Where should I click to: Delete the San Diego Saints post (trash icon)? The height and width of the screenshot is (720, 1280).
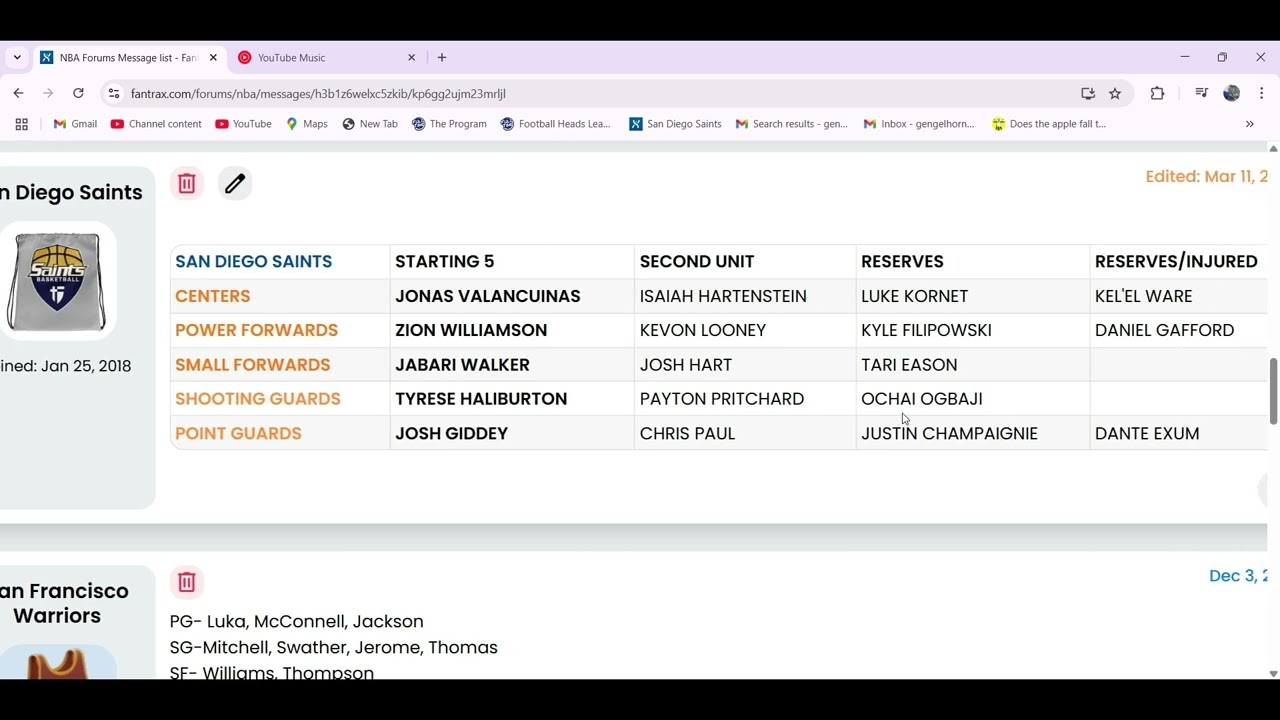[x=186, y=184]
